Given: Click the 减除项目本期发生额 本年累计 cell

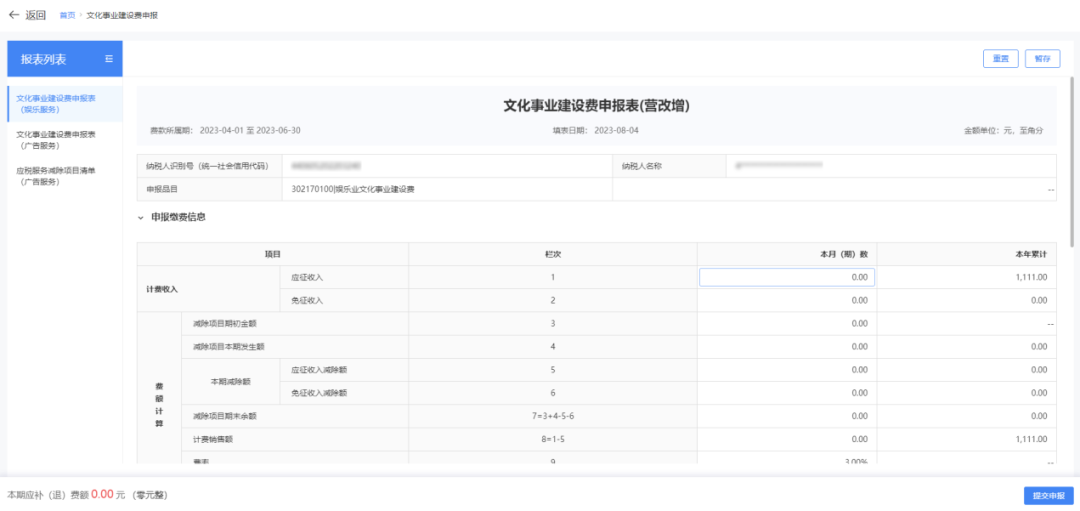Looking at the screenshot, I should click(x=965, y=346).
